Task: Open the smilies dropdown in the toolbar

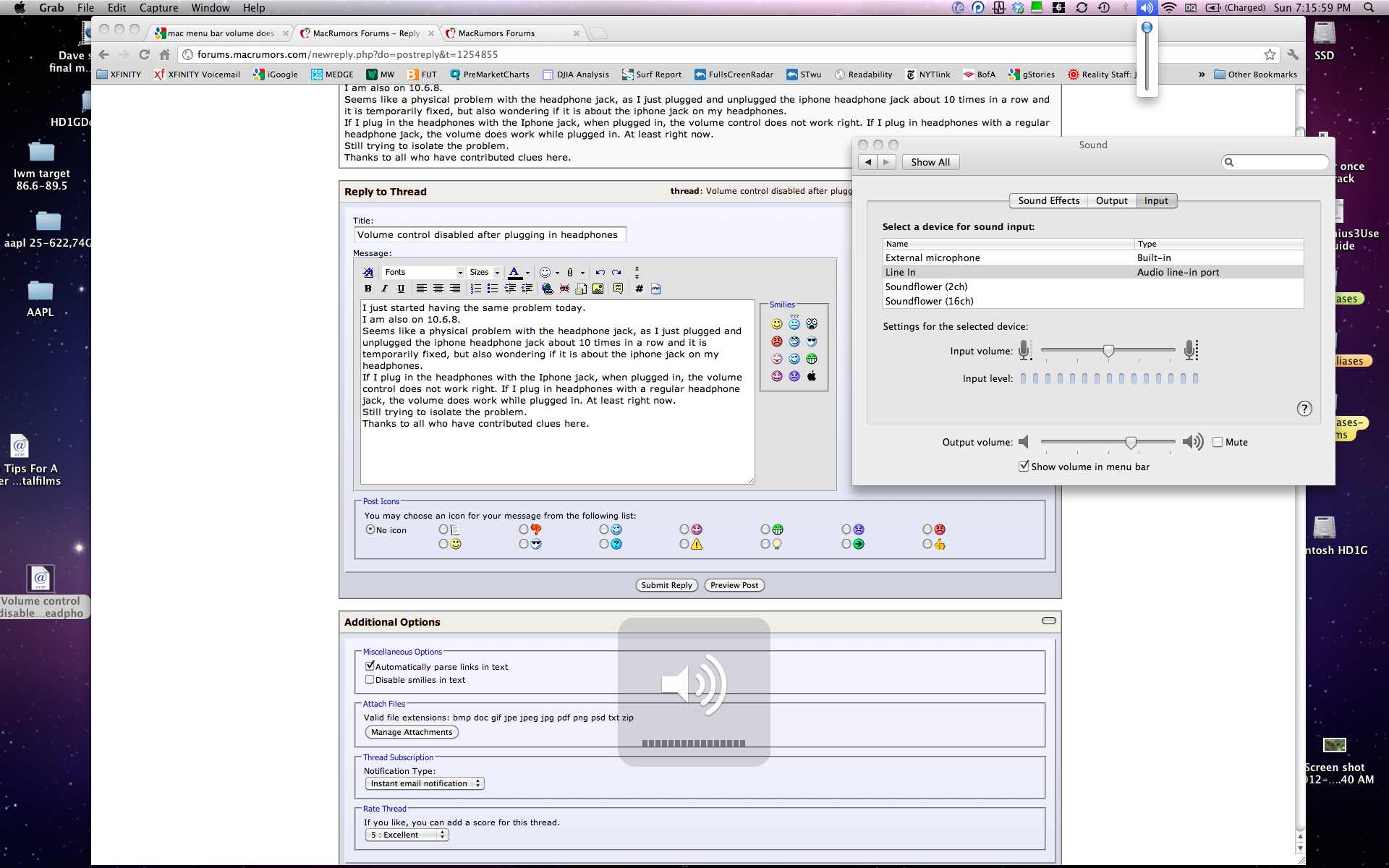Action: [557, 273]
